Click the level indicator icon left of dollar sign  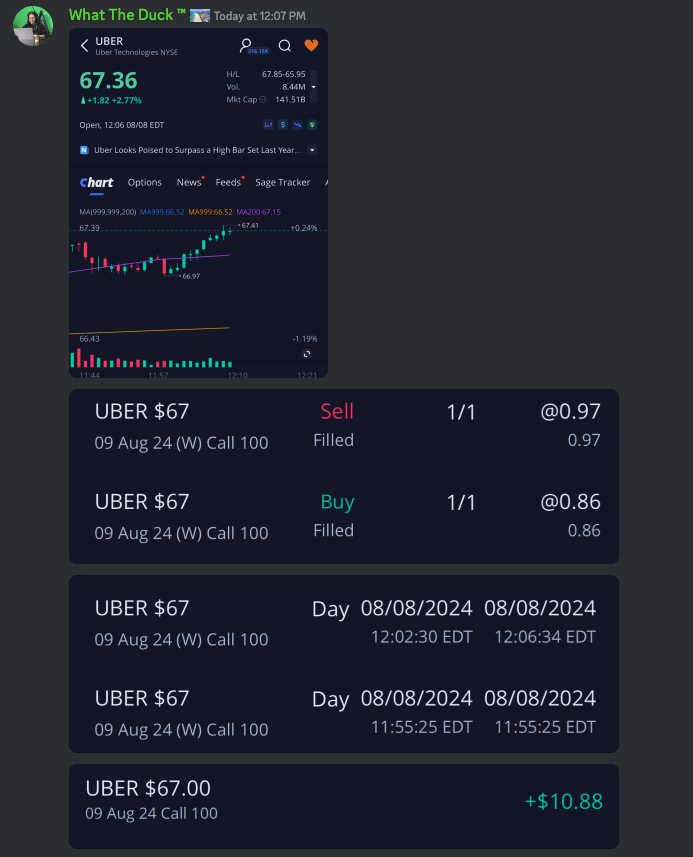click(x=268, y=125)
